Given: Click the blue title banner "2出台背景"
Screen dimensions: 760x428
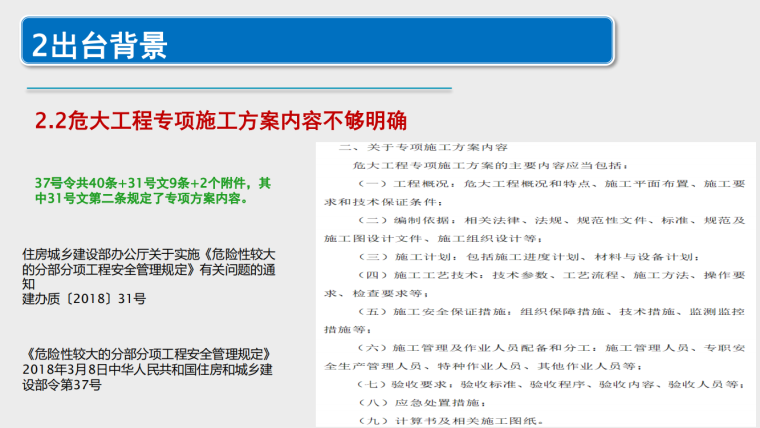Looking at the screenshot, I should coord(100,44).
